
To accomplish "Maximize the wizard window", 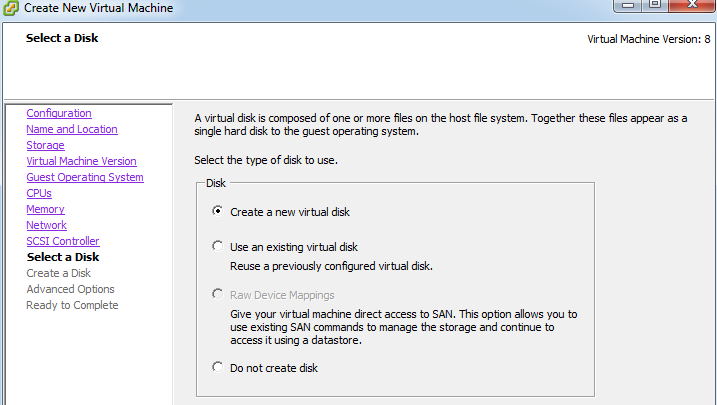I will point(655,5).
